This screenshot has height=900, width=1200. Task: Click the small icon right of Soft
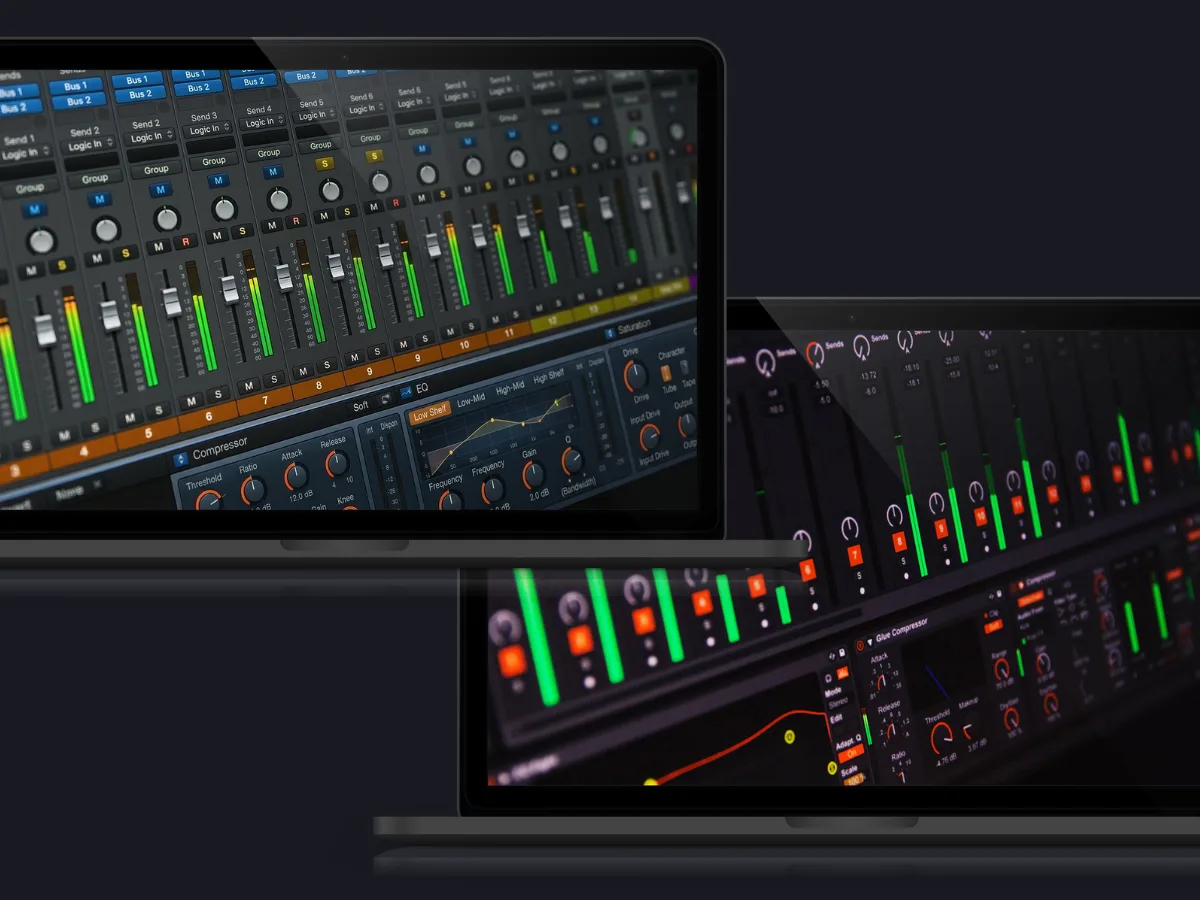[385, 398]
